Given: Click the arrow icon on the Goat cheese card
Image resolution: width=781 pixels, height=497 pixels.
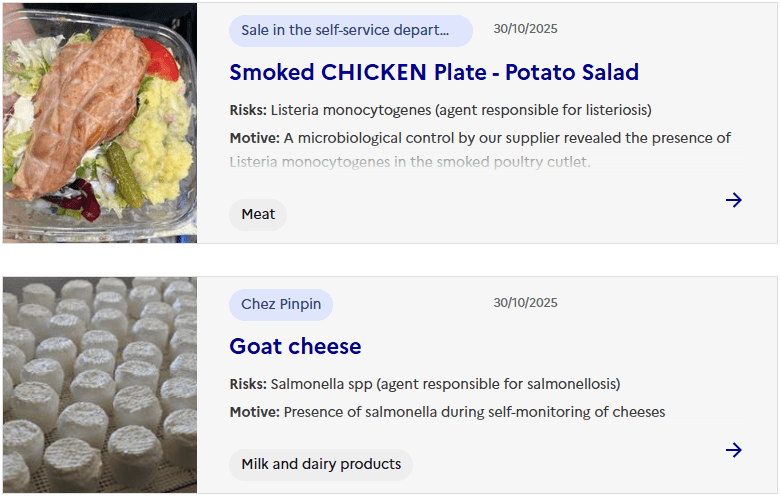Looking at the screenshot, I should [734, 450].
